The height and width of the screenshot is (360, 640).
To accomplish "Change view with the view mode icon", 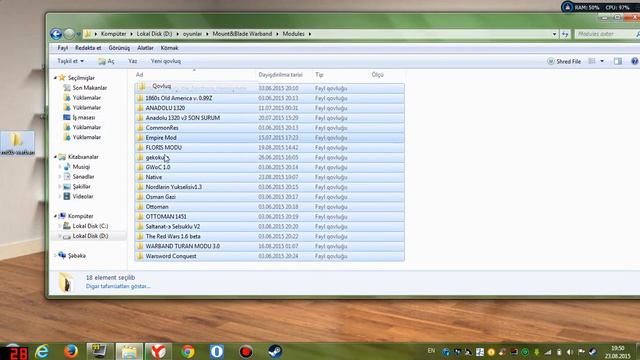I will [592, 61].
